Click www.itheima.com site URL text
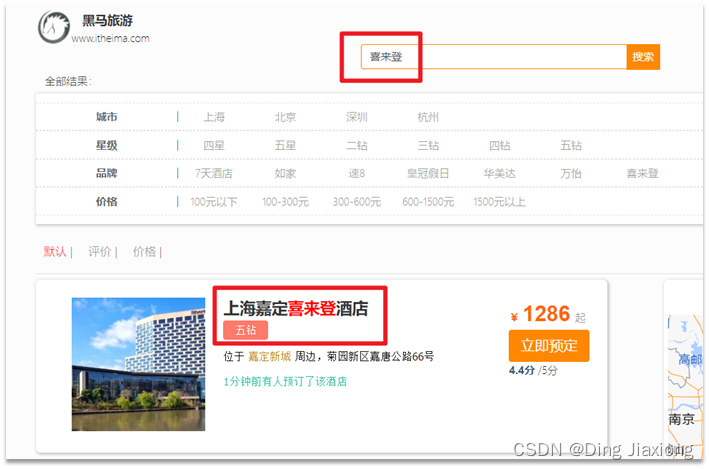 111,38
